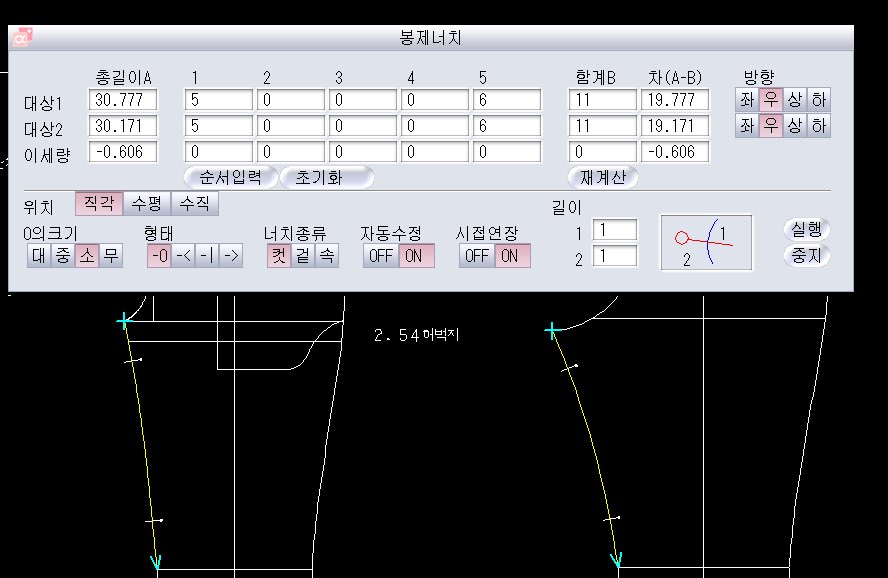Image resolution: width=888 pixels, height=578 pixels.
Task: Switch position to 수직
Action: (x=194, y=203)
